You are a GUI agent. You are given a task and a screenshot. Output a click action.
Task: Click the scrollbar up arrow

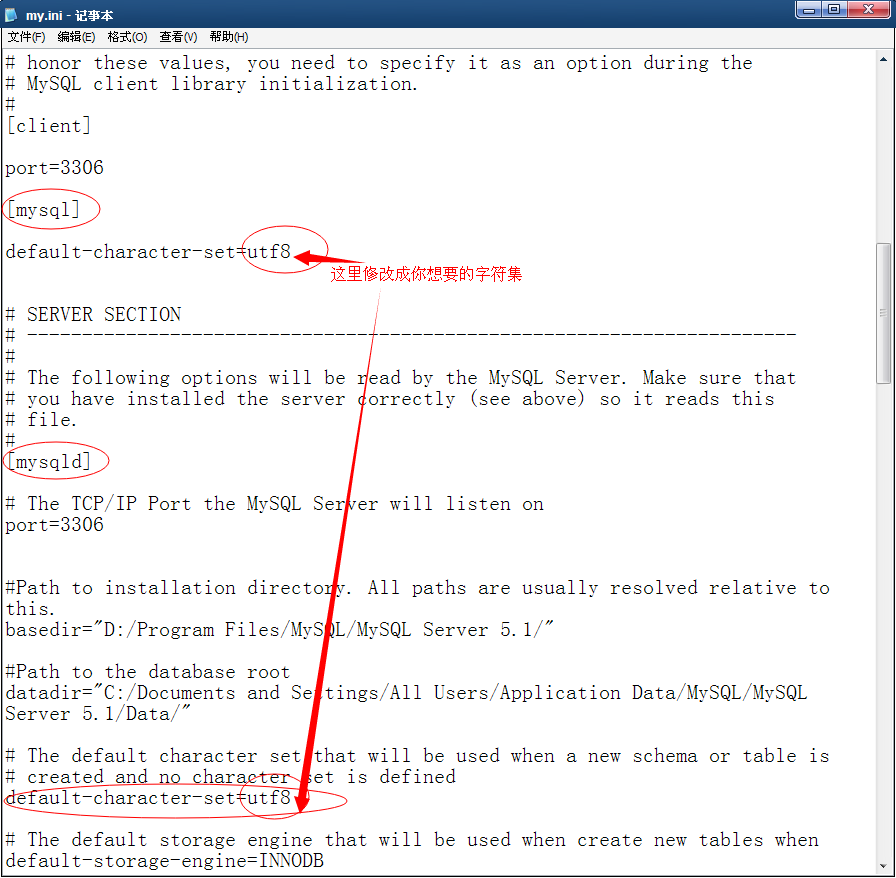[x=883, y=59]
